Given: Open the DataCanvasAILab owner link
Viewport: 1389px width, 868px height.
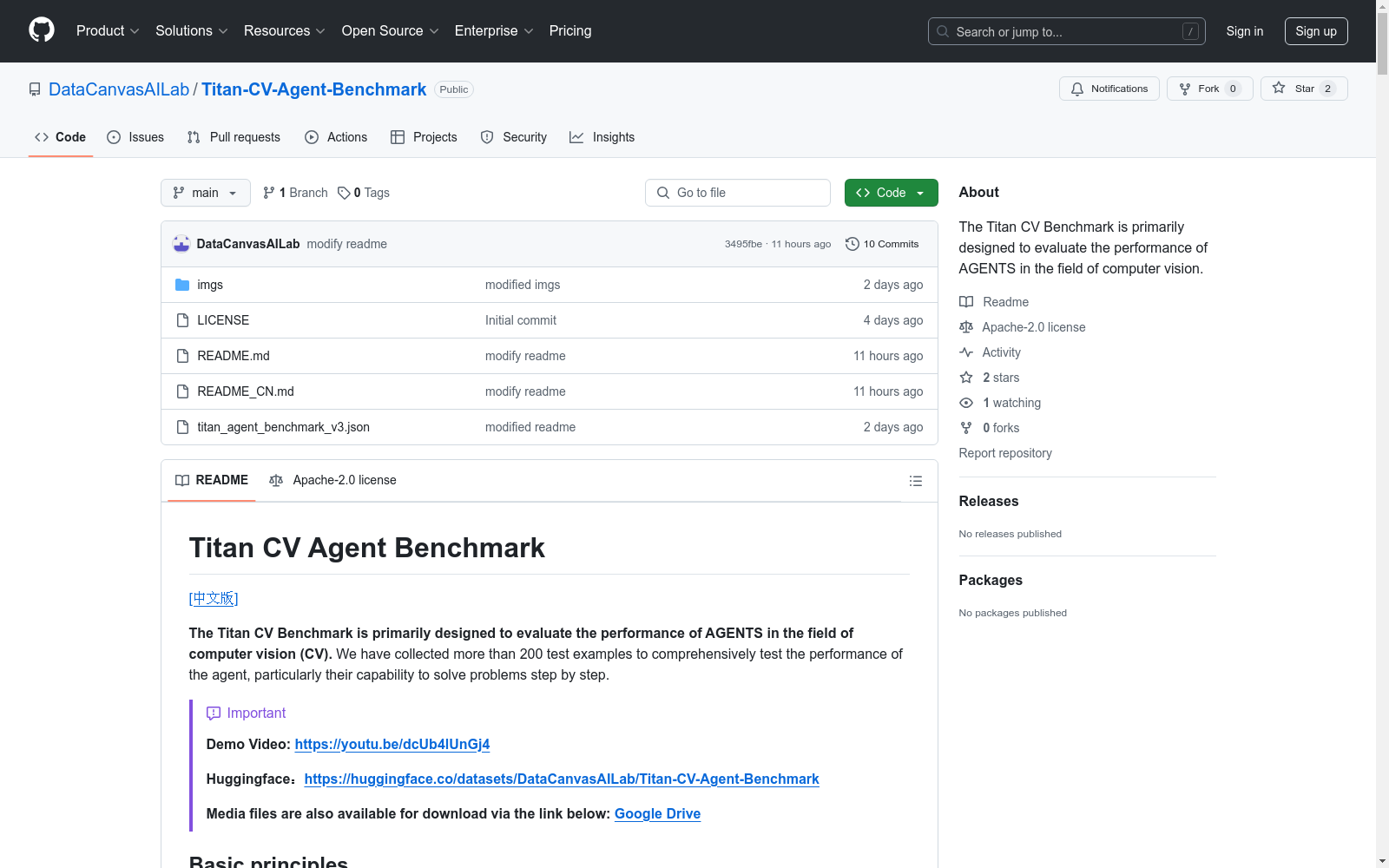Looking at the screenshot, I should click(119, 89).
